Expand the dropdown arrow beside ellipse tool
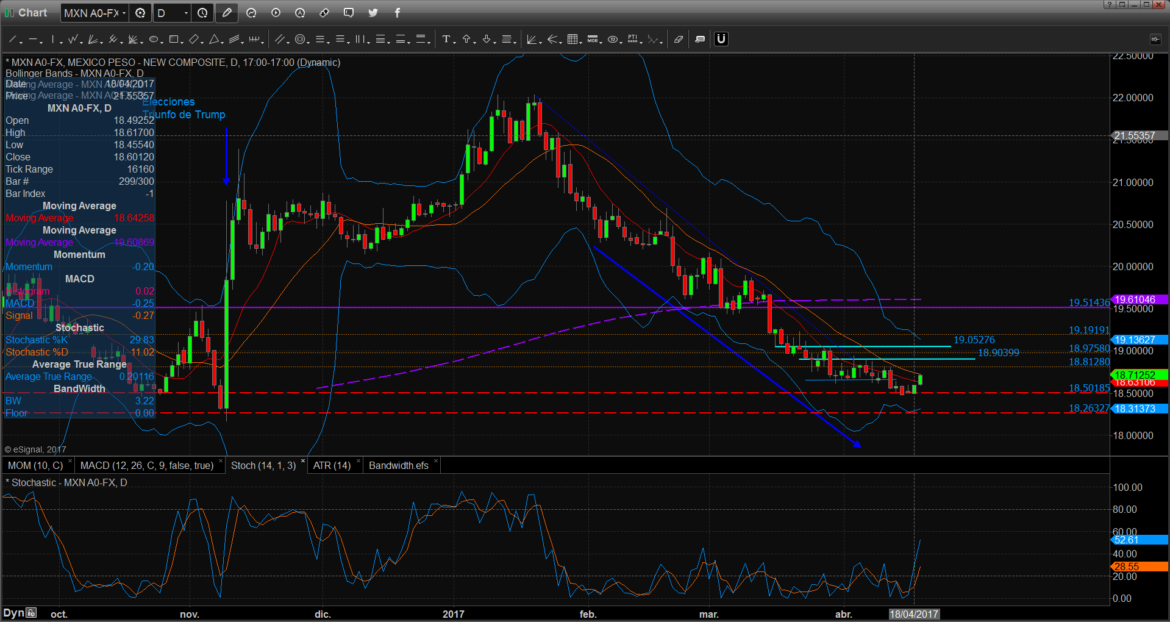 click(162, 42)
